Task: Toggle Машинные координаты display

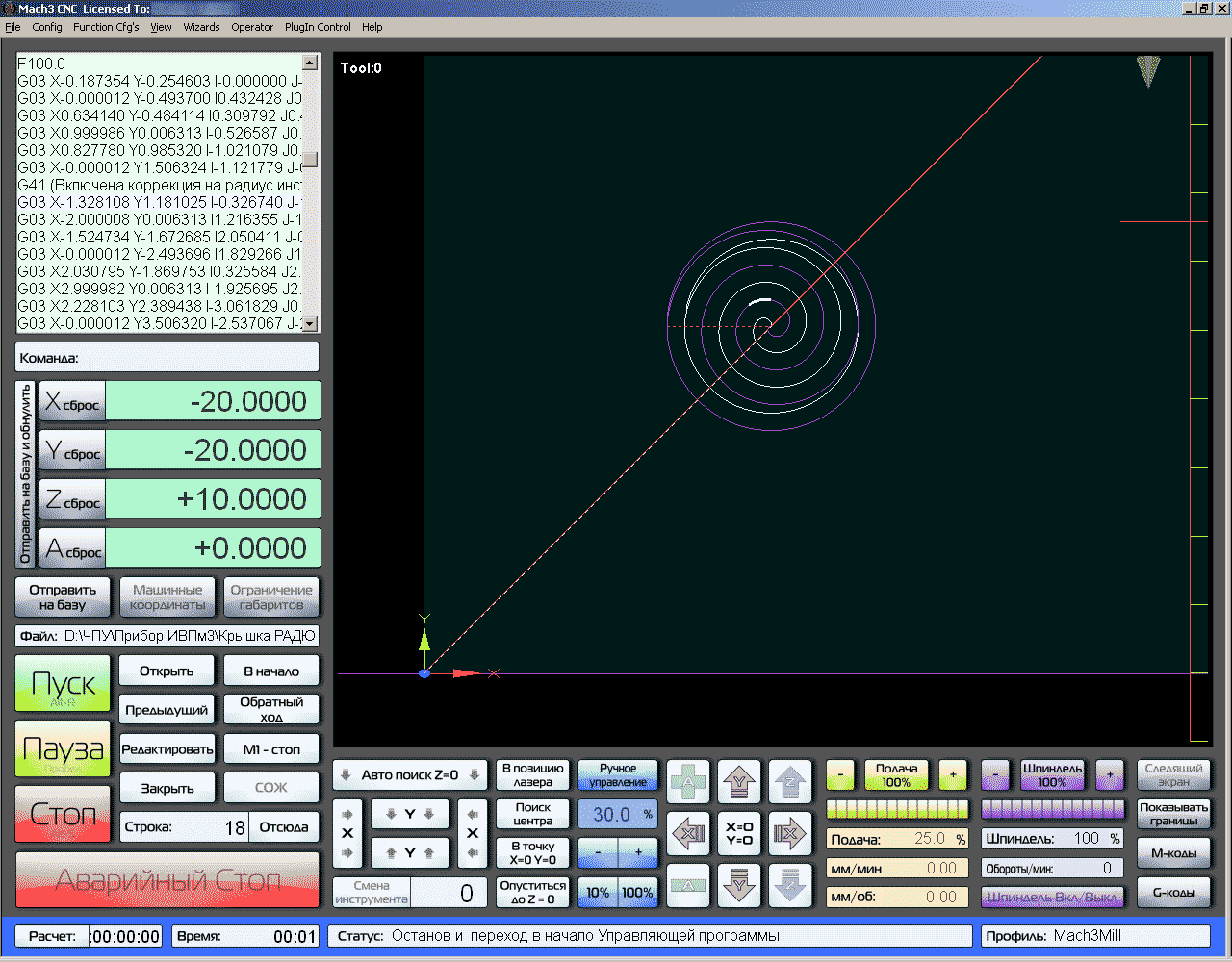Action: click(x=167, y=597)
